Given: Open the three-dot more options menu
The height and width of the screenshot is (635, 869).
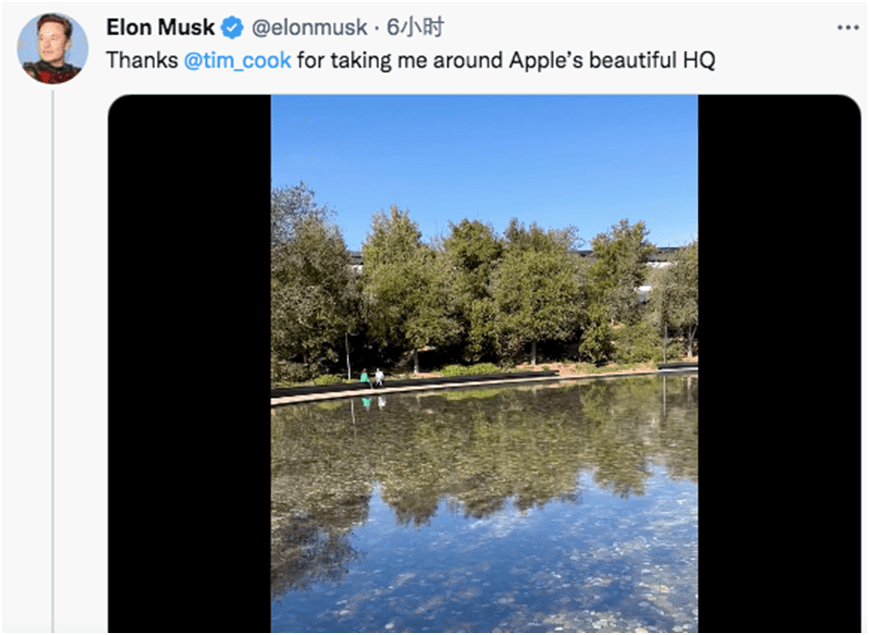Looking at the screenshot, I should [x=847, y=28].
